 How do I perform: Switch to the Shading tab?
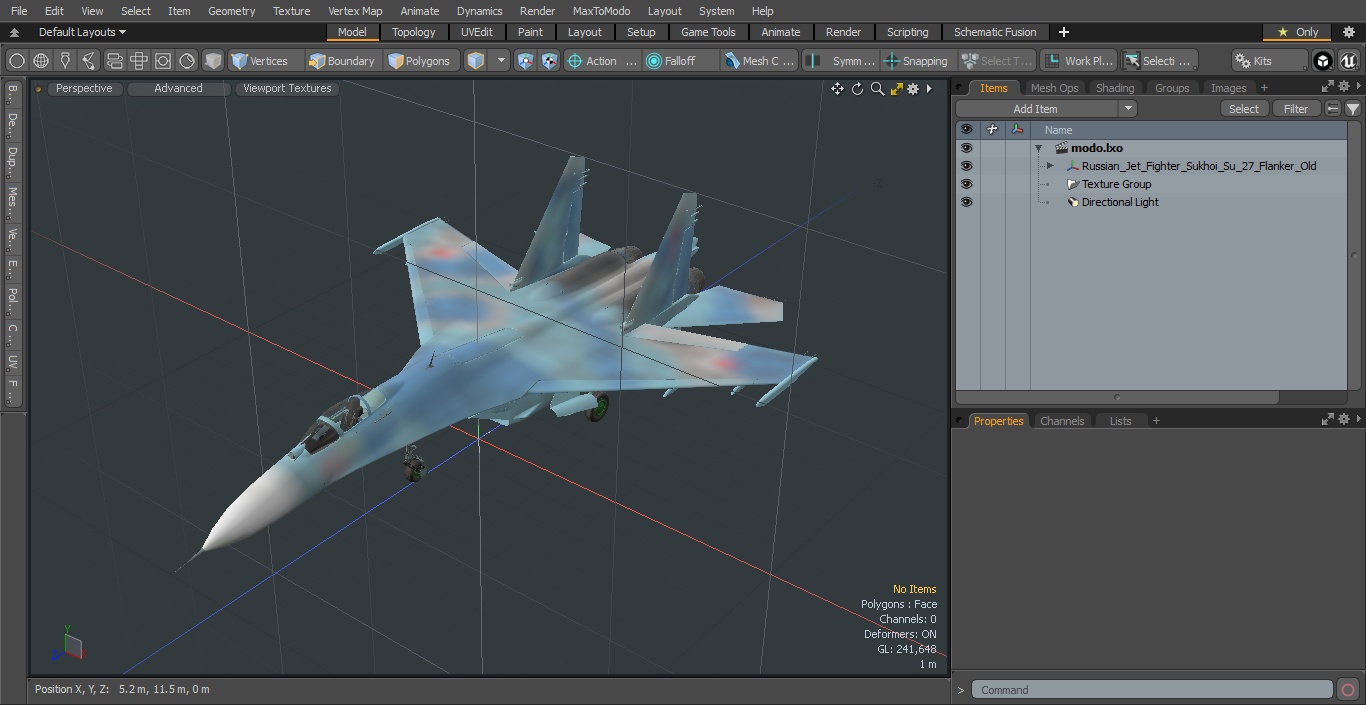coord(1115,88)
